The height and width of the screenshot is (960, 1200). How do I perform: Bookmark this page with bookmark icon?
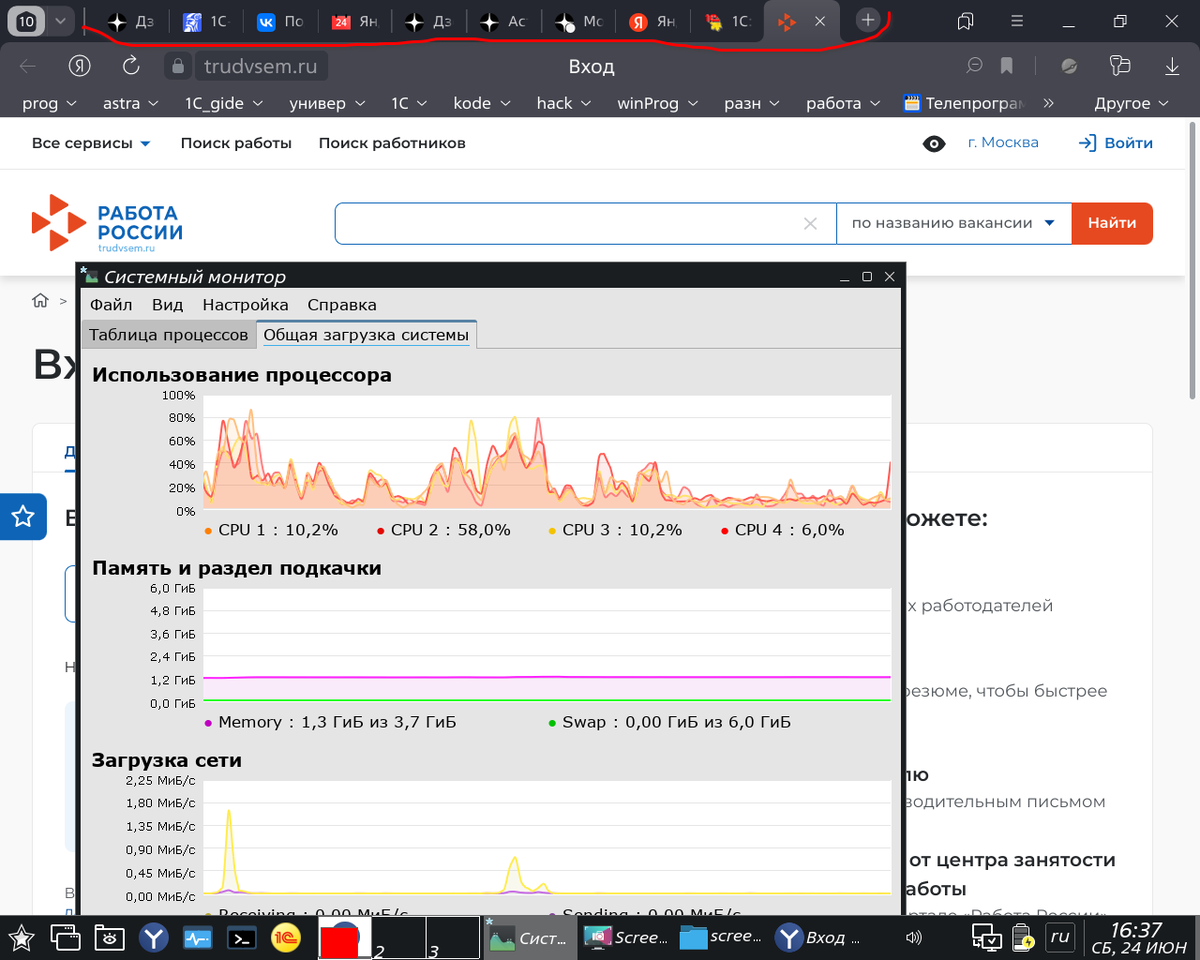coord(1007,66)
